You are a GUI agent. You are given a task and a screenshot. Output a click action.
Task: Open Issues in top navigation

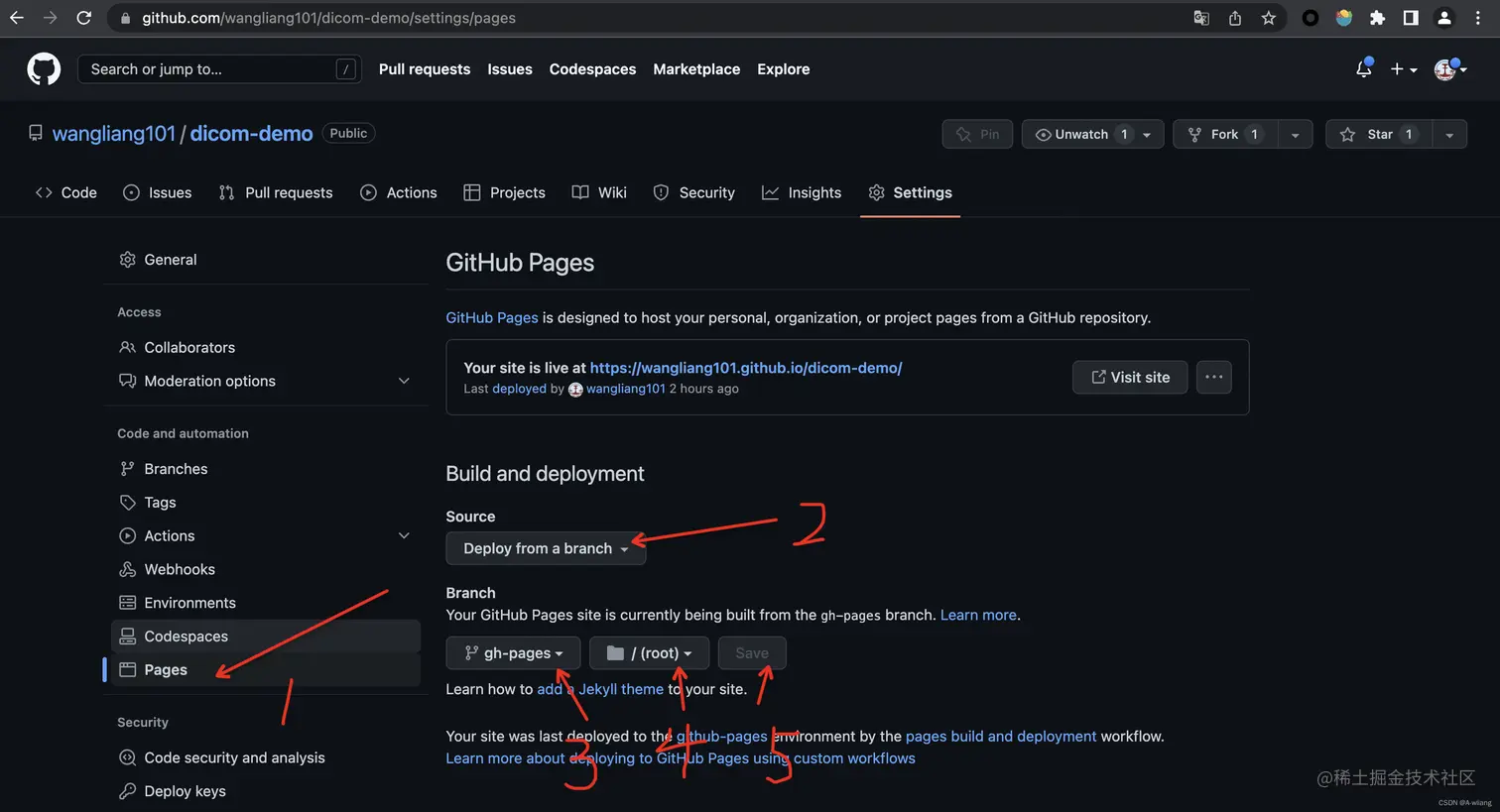click(510, 69)
